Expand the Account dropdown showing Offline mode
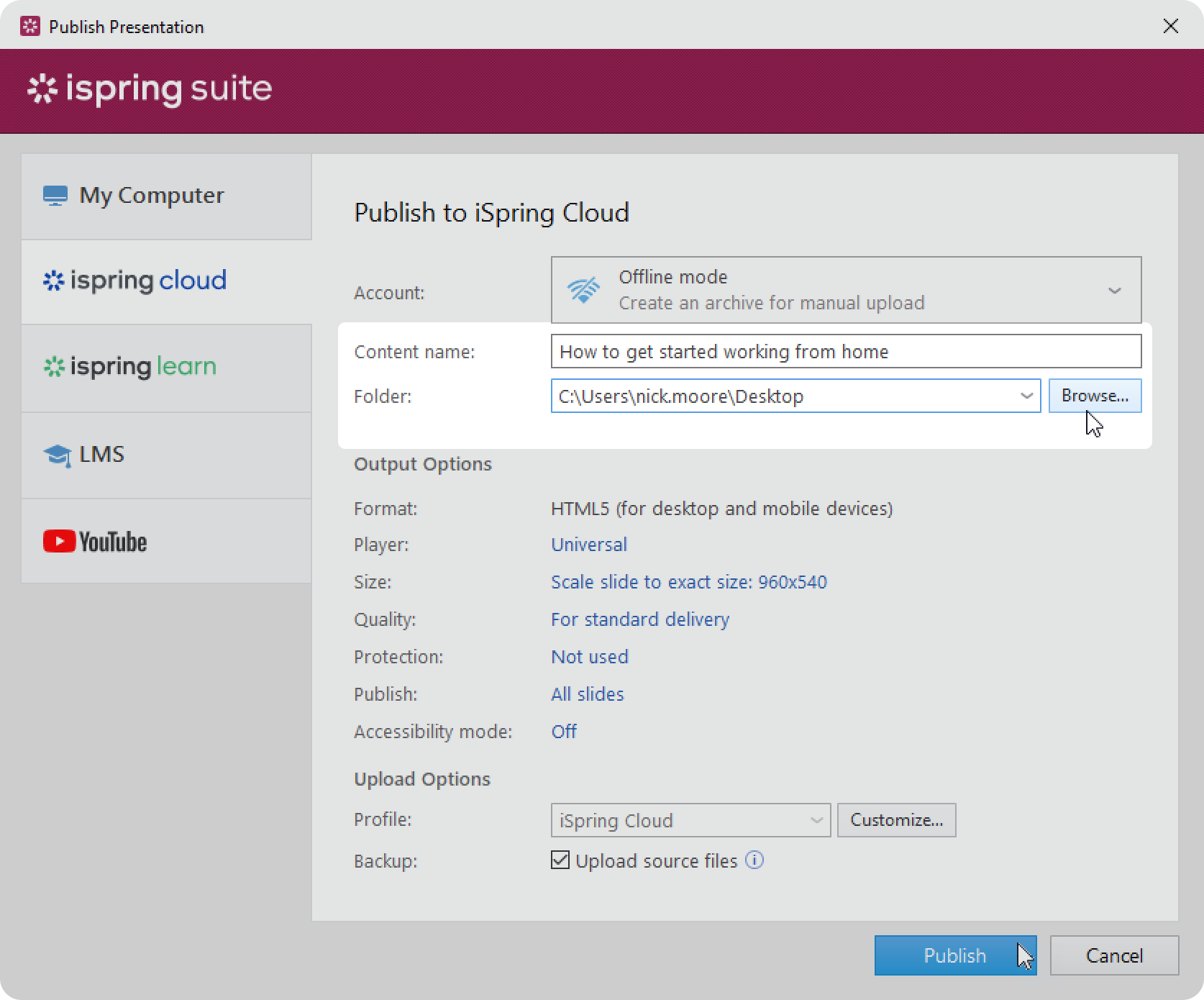Viewport: 1204px width, 1000px height. pos(846,290)
